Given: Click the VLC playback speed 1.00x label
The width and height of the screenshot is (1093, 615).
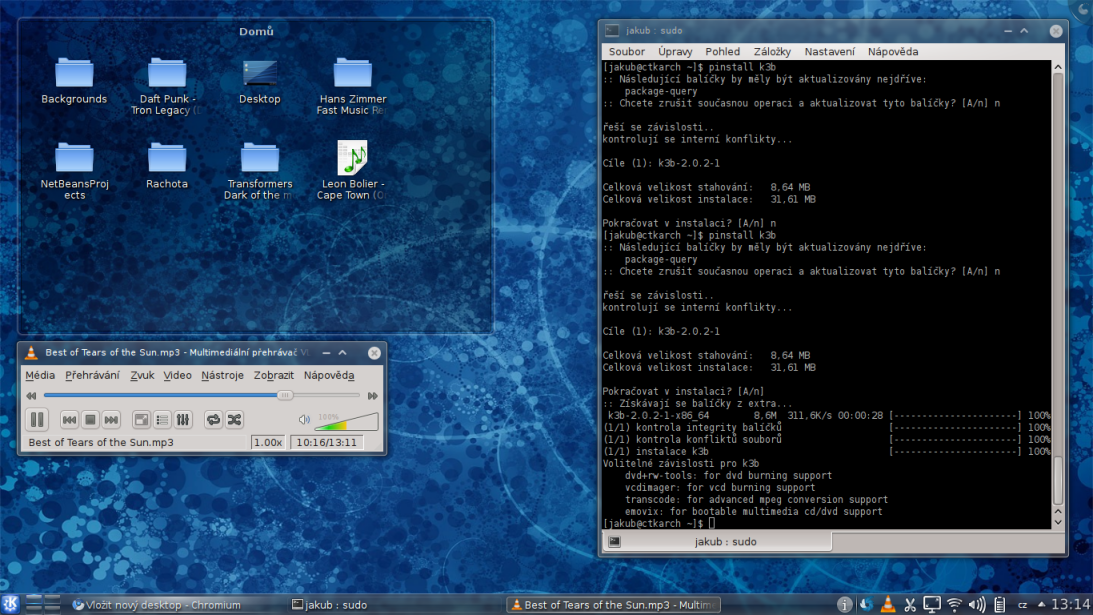Looking at the screenshot, I should pyautogui.click(x=267, y=442).
